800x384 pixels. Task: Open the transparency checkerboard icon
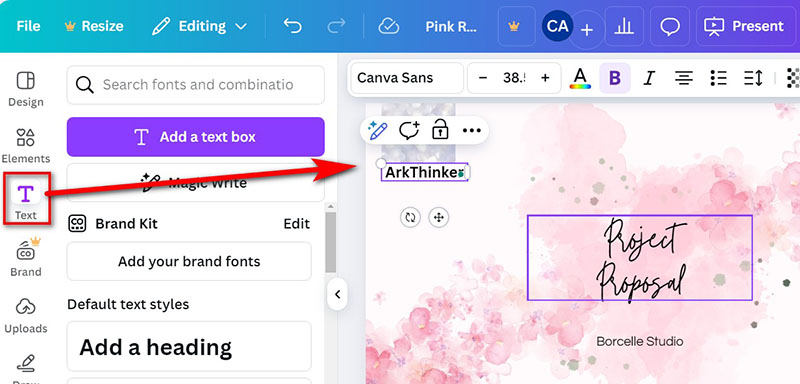[x=793, y=78]
